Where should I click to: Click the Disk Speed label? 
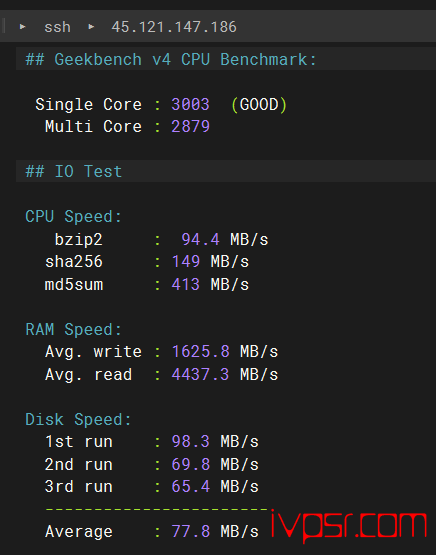pos(78,419)
